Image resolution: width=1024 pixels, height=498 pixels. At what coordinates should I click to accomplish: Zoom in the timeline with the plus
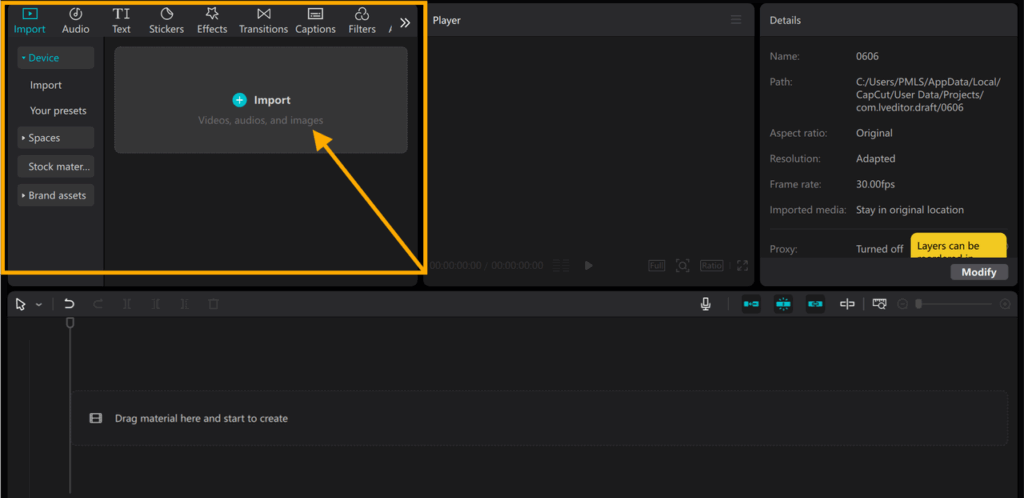point(1005,304)
